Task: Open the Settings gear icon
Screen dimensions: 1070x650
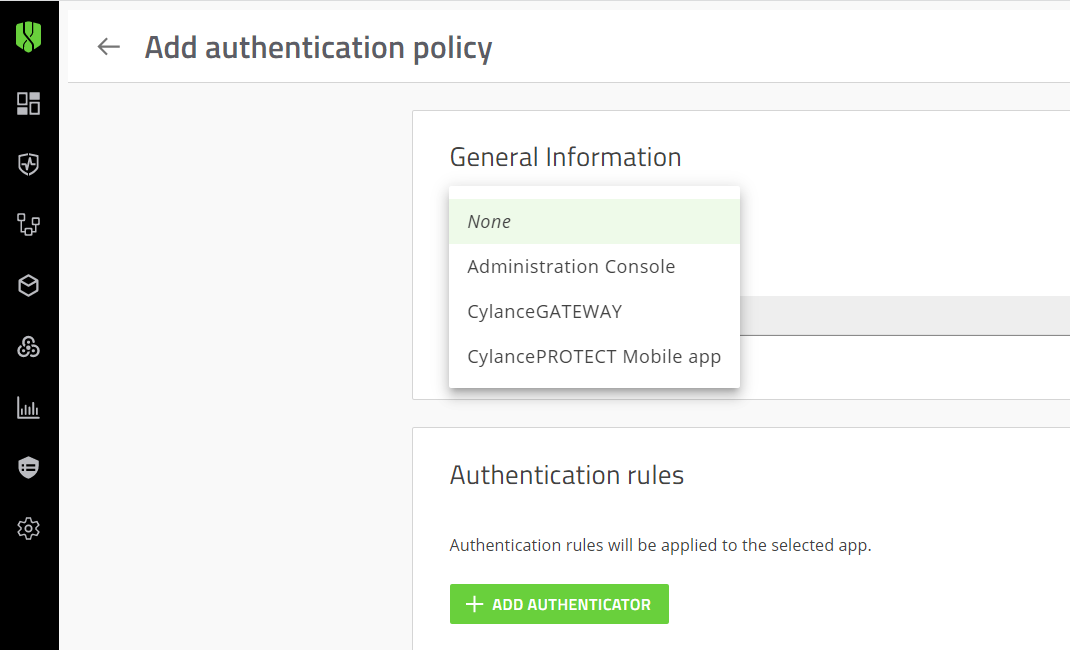Action: pos(29,529)
